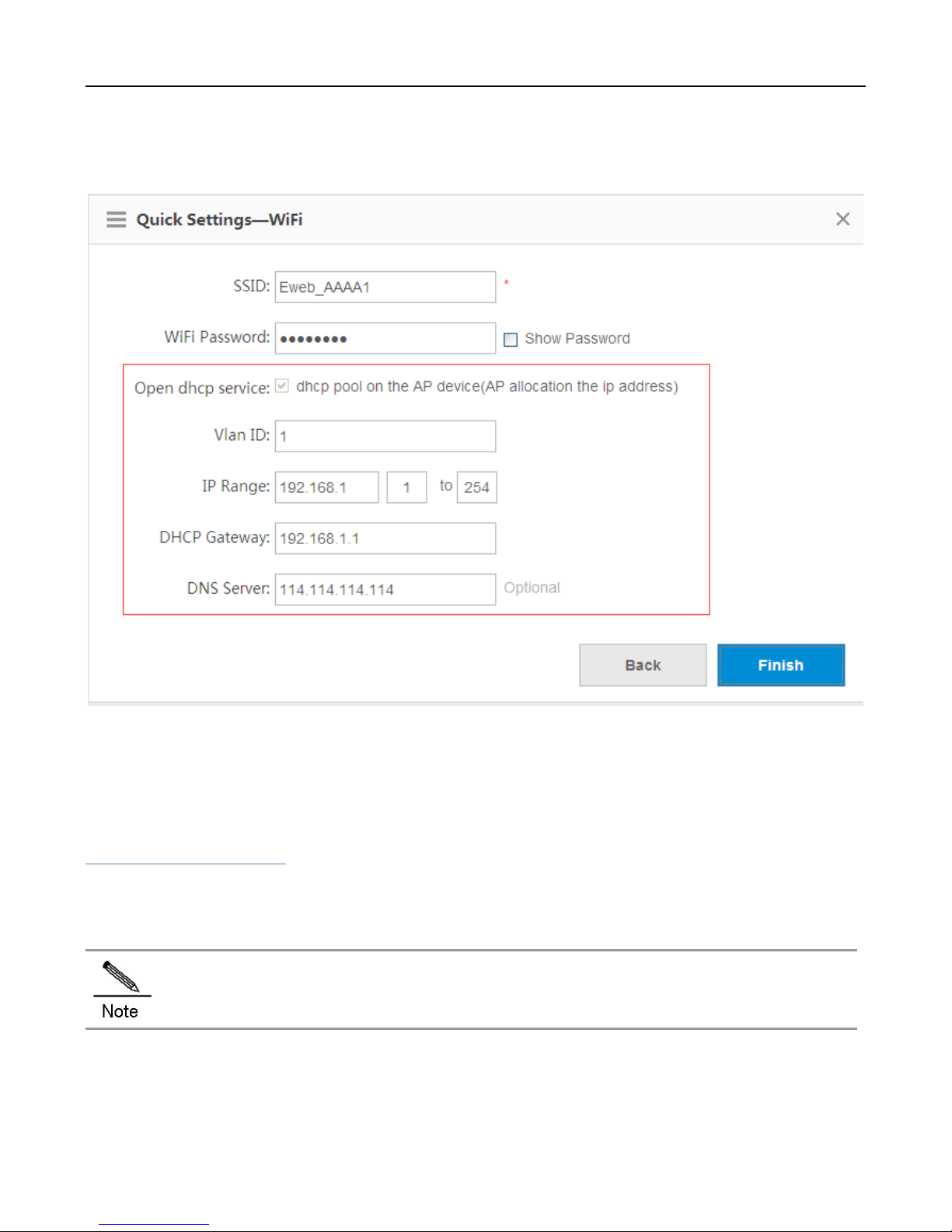The width and height of the screenshot is (952, 1232).
Task: Select the Vlan ID text box
Action: tap(385, 436)
